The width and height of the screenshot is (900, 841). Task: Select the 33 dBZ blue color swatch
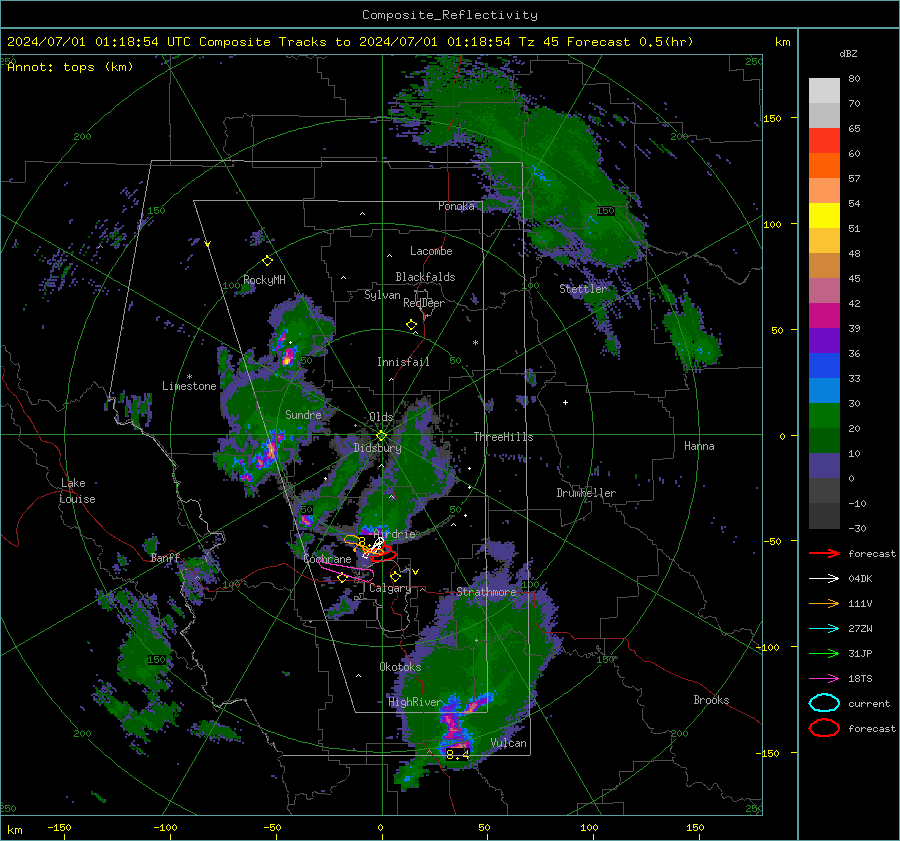[824, 365]
